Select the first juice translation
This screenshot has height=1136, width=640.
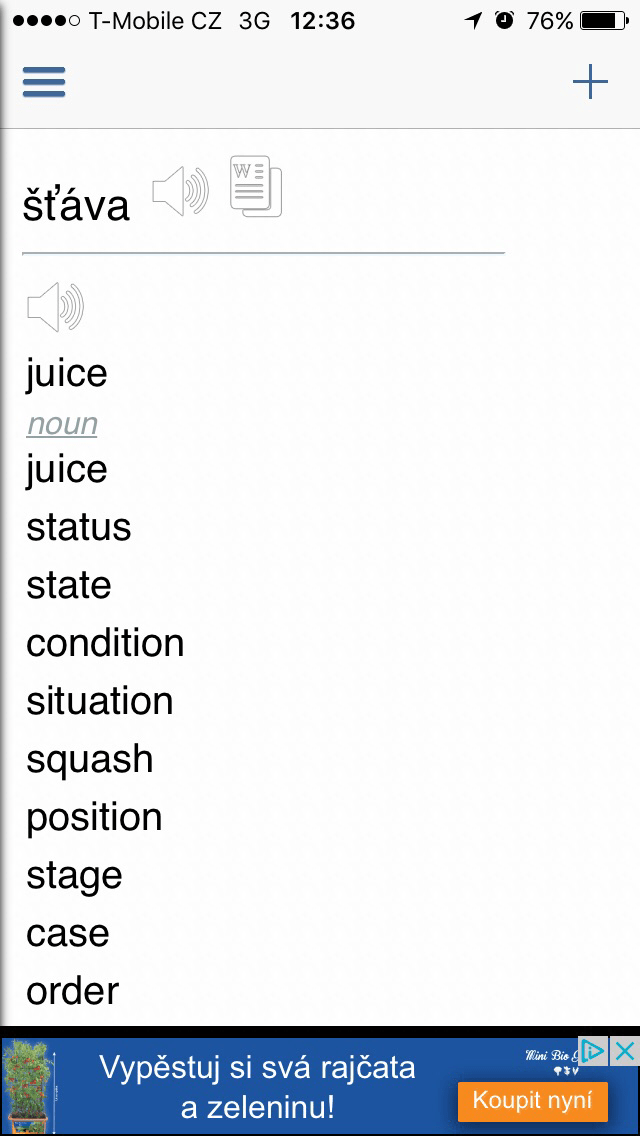(67, 374)
